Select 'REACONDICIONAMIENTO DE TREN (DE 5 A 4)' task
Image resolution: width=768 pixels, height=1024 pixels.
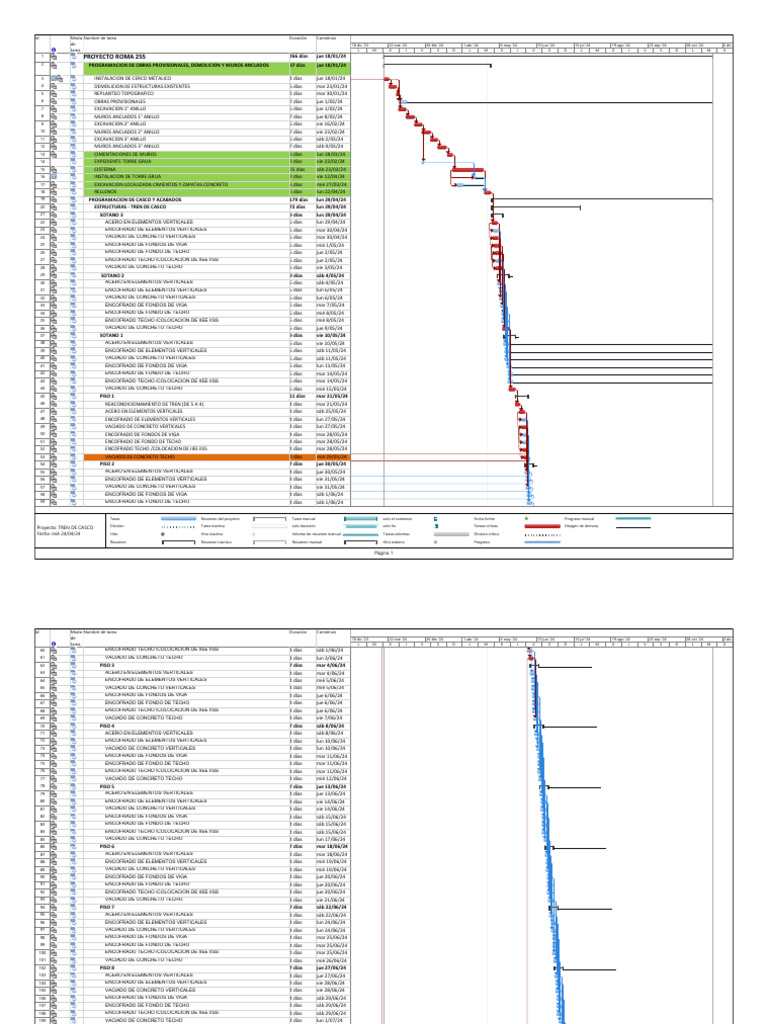[154, 404]
